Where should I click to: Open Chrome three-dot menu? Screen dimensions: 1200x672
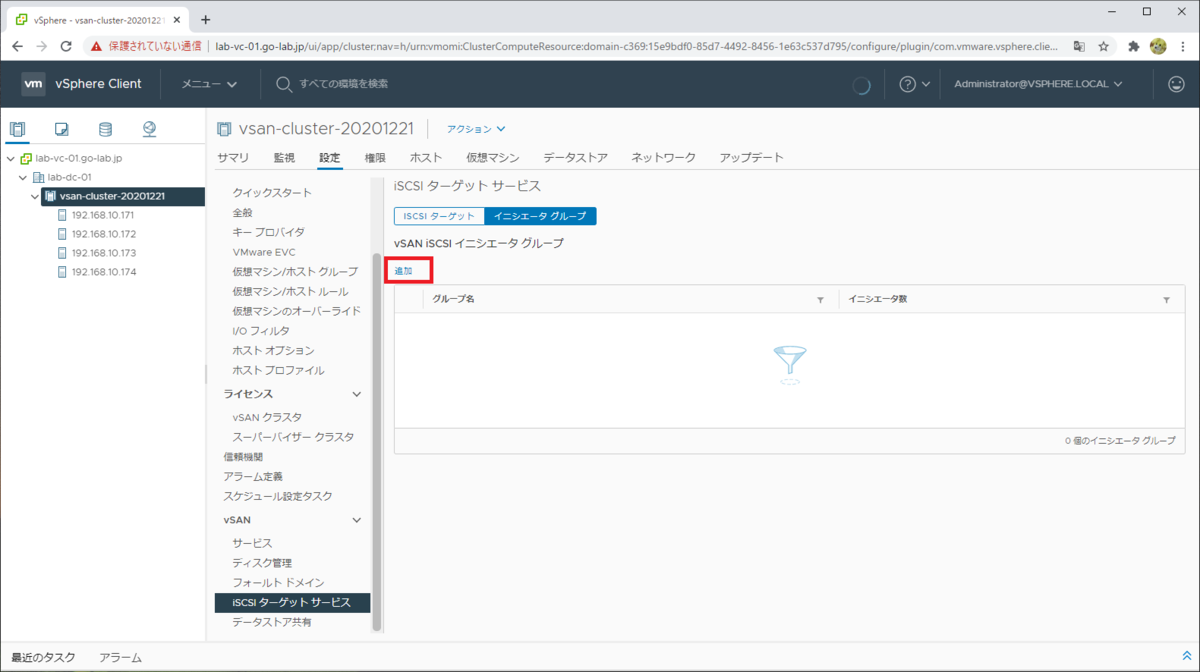click(1183, 46)
